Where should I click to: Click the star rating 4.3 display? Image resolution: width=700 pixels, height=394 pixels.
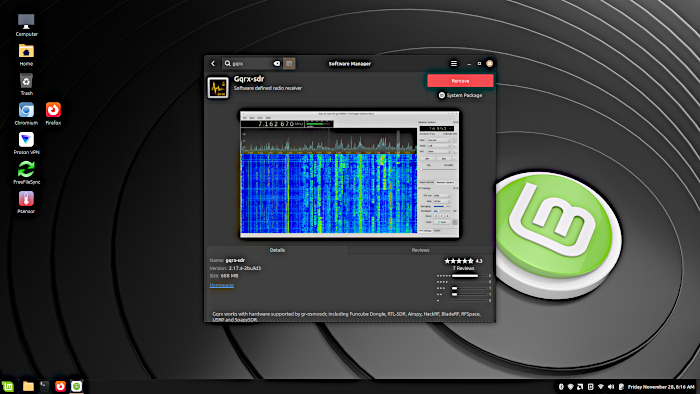click(463, 261)
